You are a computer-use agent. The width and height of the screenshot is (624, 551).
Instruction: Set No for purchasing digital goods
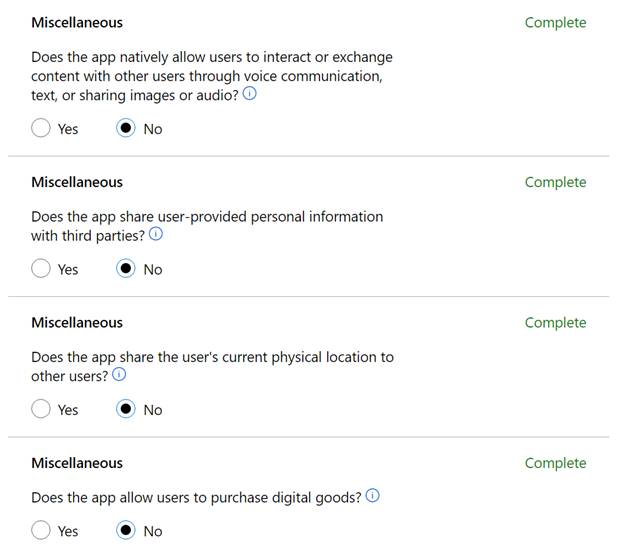coord(126,530)
